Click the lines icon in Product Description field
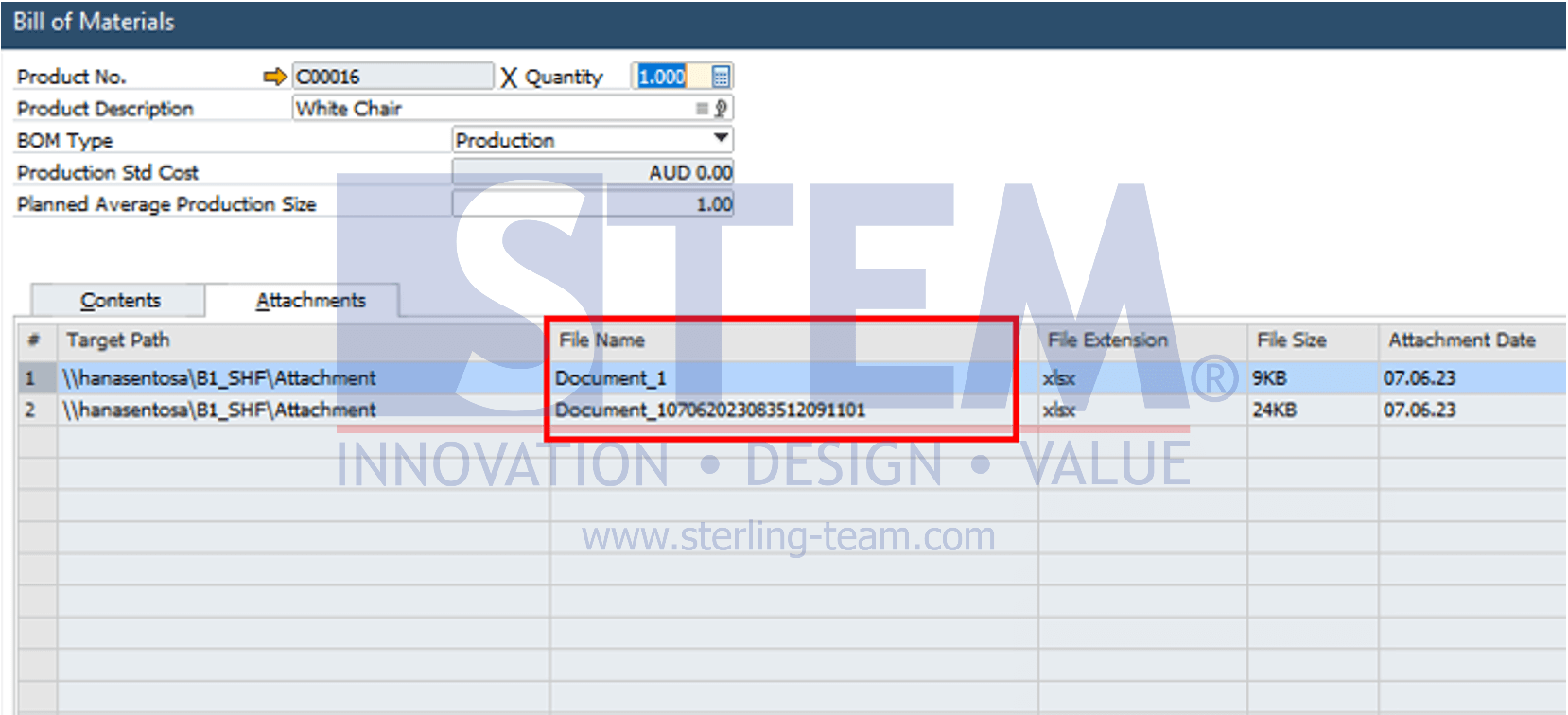1568x715 pixels. pyautogui.click(x=702, y=109)
